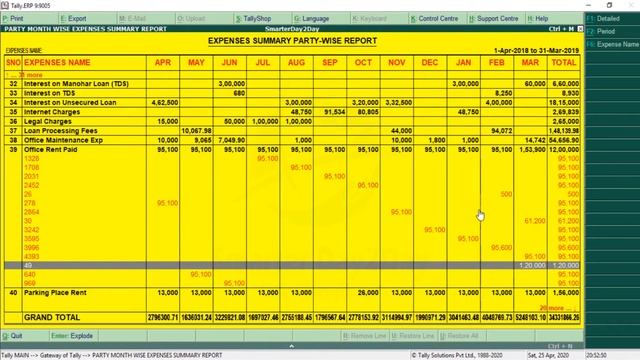640x360 pixels.
Task: Open the Export option
Action: [73, 19]
